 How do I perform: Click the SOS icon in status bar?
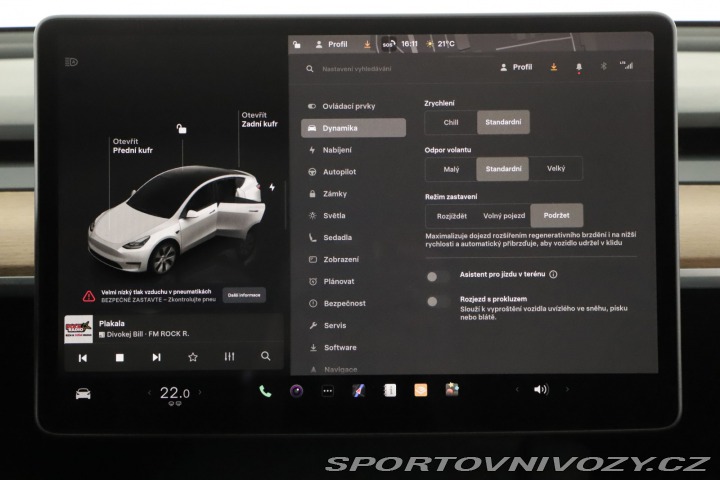click(388, 45)
